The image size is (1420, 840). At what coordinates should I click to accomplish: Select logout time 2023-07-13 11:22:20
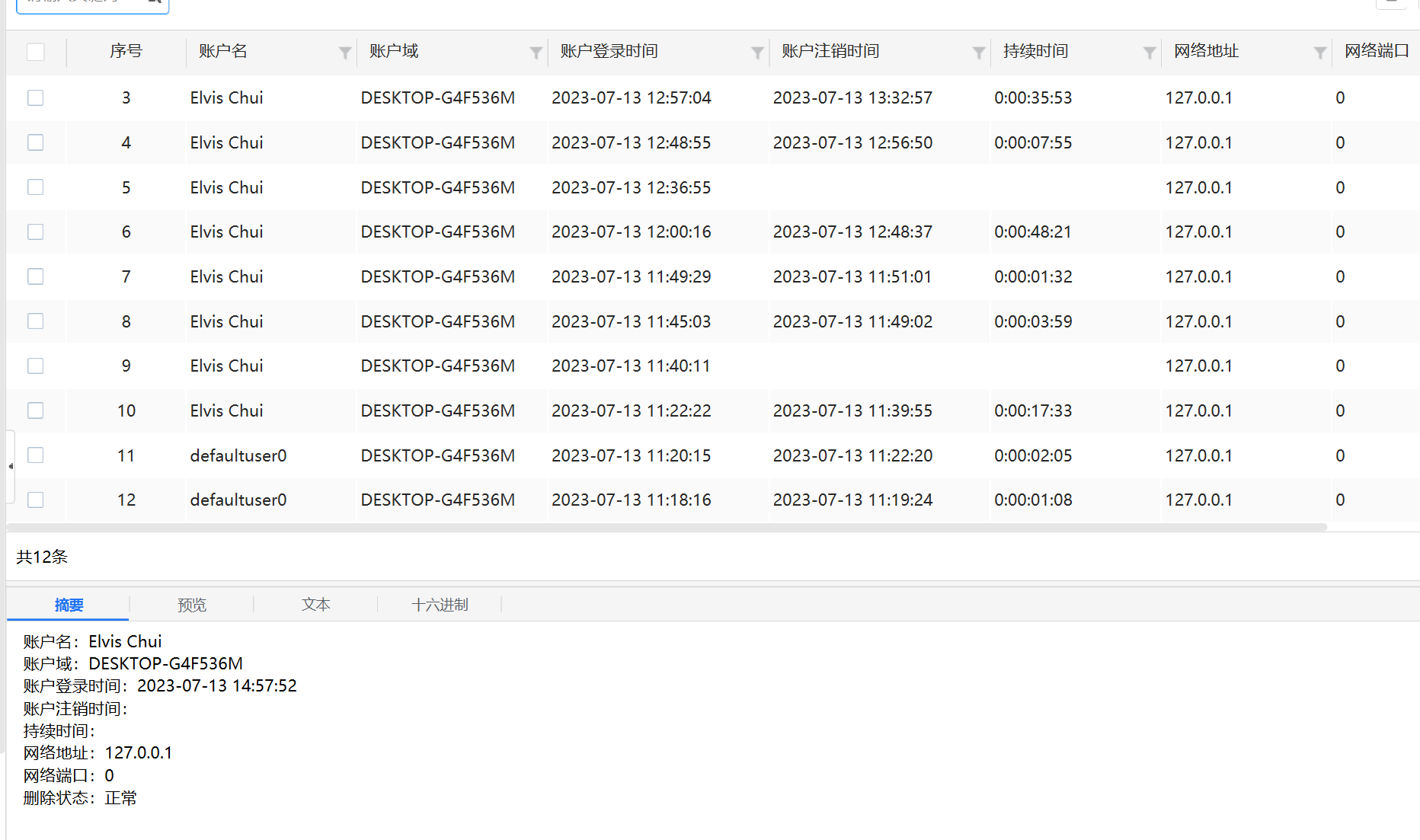point(852,455)
